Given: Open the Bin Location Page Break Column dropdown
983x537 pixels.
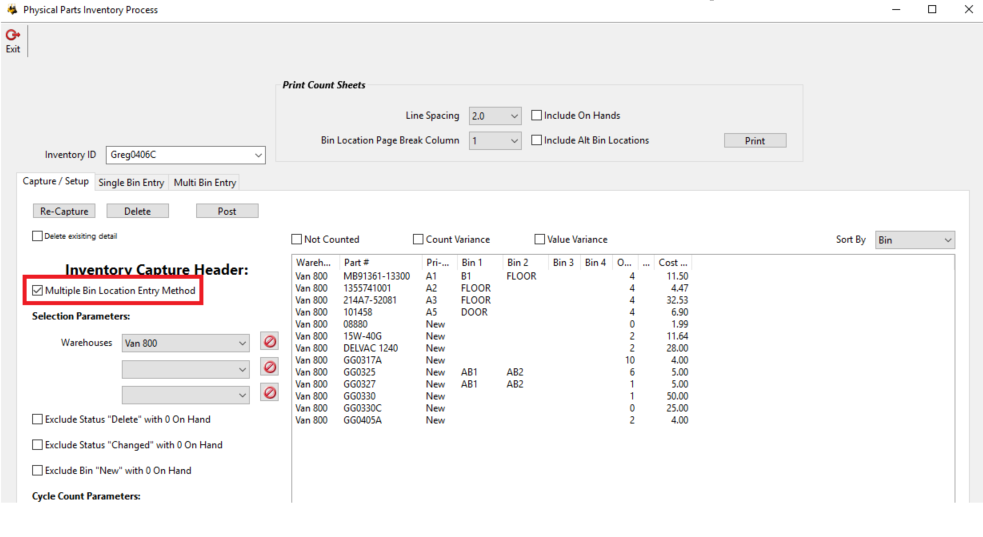Looking at the screenshot, I should coord(495,141).
